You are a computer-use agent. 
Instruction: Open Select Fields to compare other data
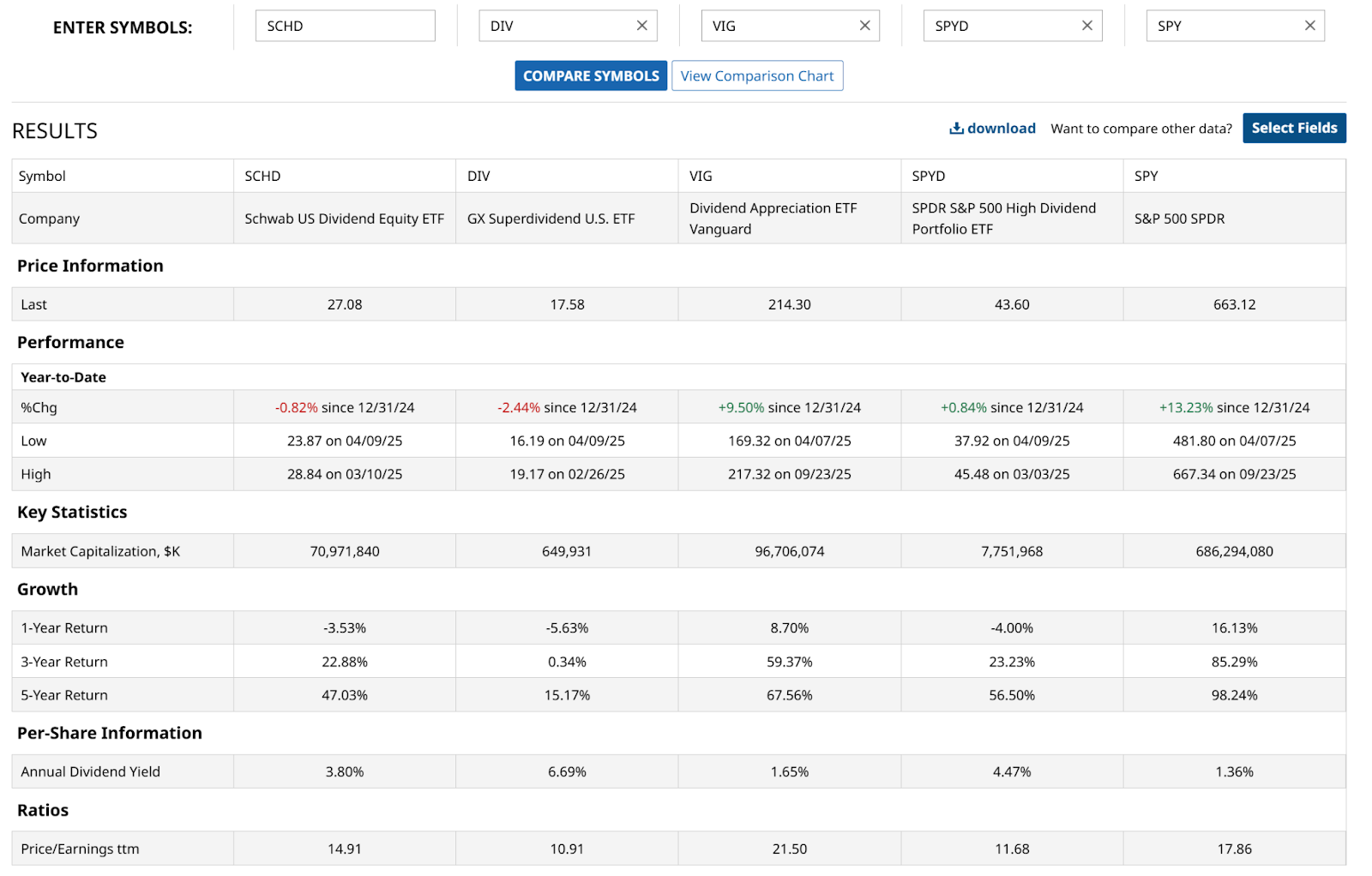click(1293, 129)
